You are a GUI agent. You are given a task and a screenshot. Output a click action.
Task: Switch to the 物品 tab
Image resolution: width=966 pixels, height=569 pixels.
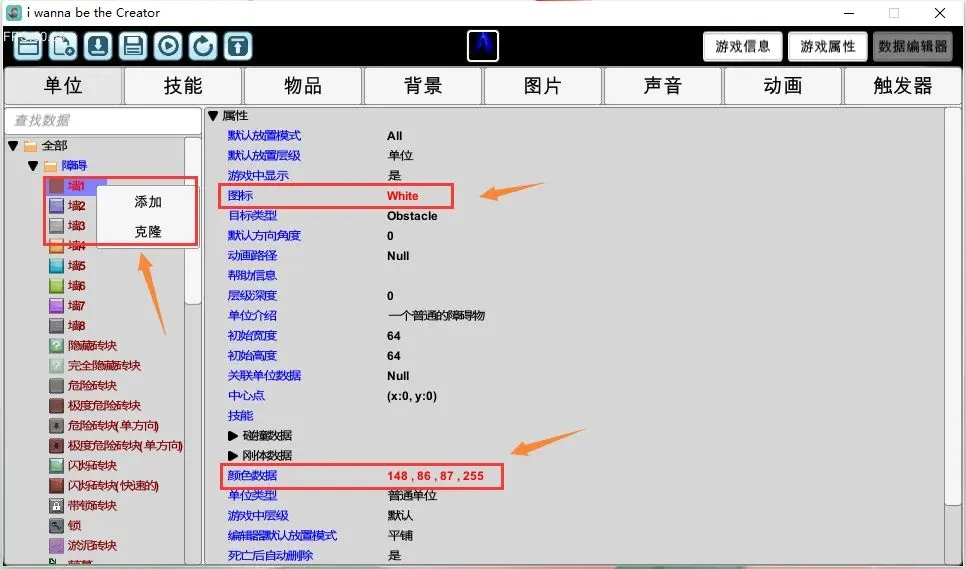[302, 86]
